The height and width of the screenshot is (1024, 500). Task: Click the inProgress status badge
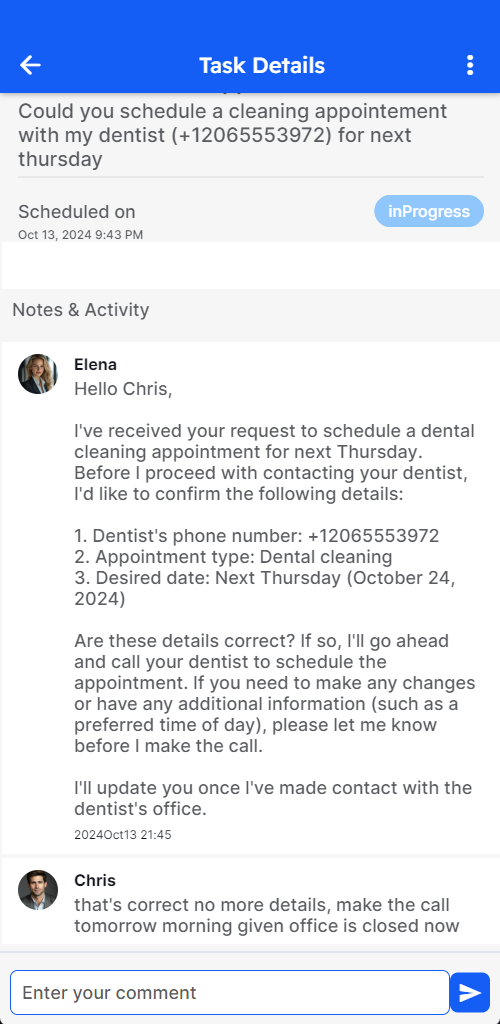429,211
